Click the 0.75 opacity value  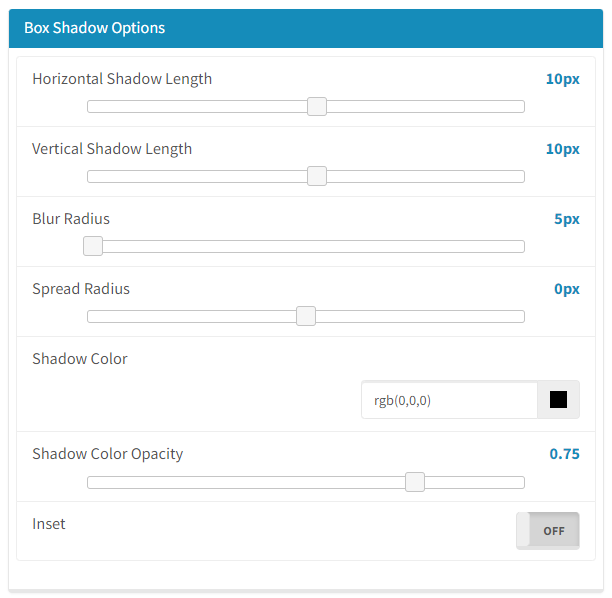564,454
